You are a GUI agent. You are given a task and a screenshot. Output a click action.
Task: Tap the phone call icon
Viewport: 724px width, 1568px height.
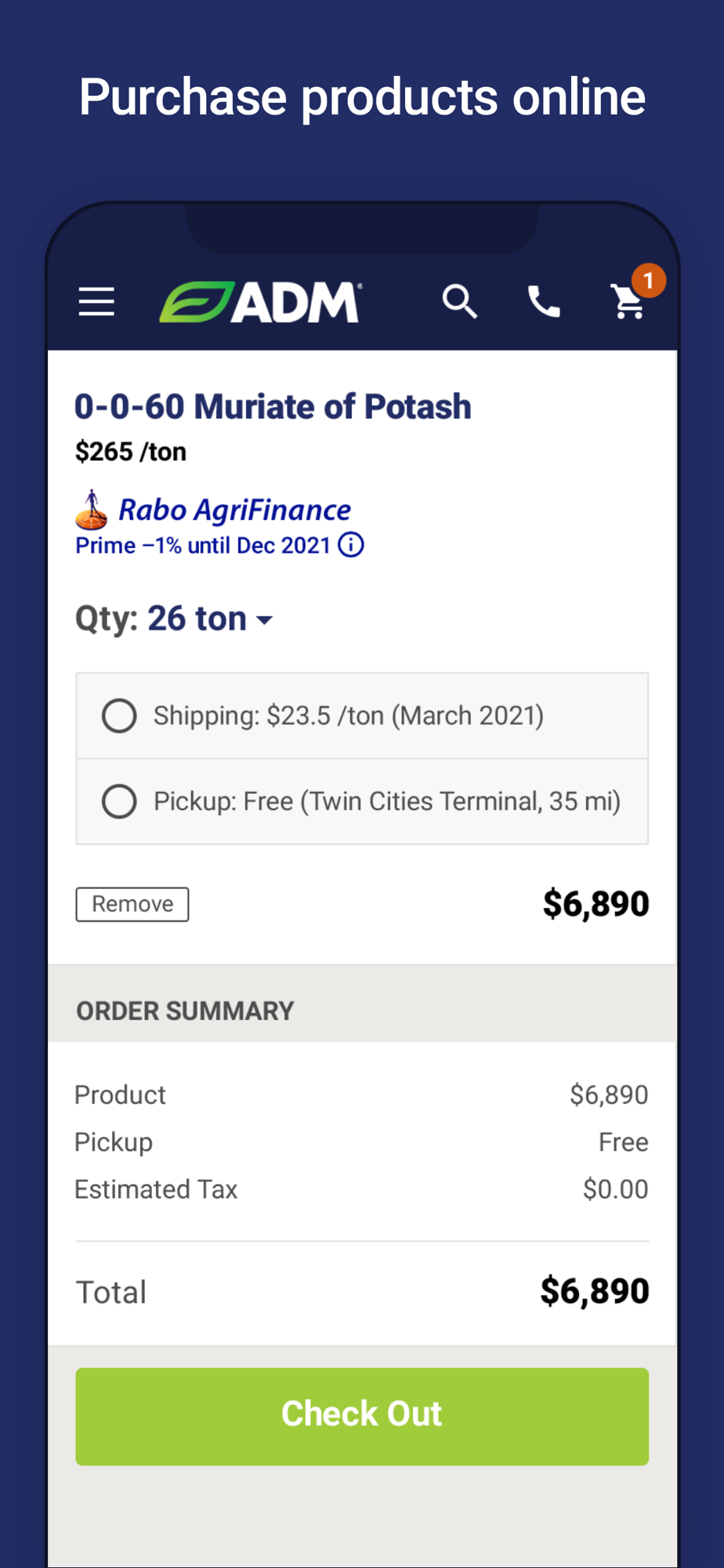pyautogui.click(x=544, y=301)
